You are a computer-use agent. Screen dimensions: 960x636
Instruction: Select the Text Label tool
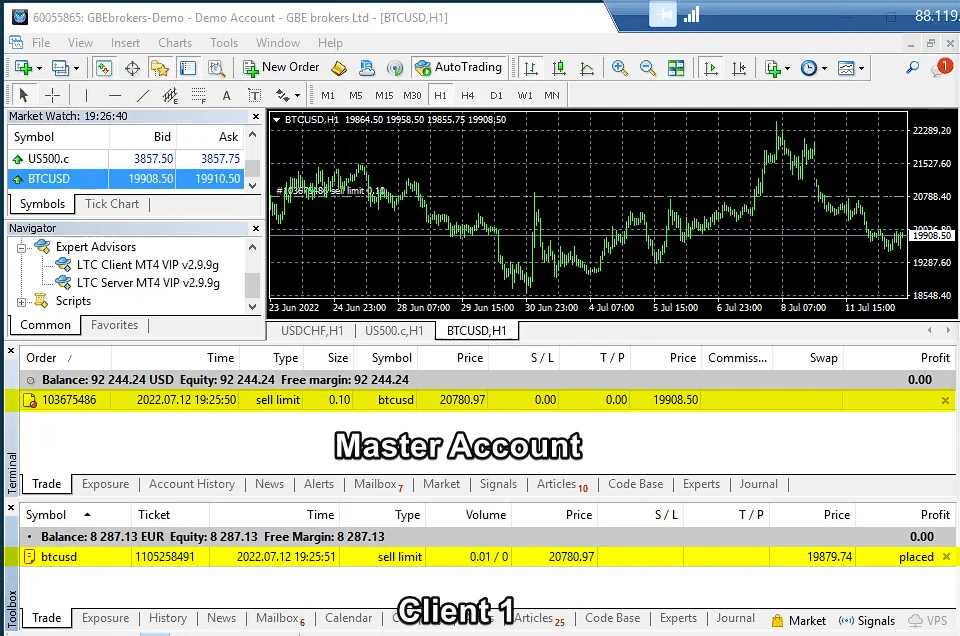click(x=255, y=95)
